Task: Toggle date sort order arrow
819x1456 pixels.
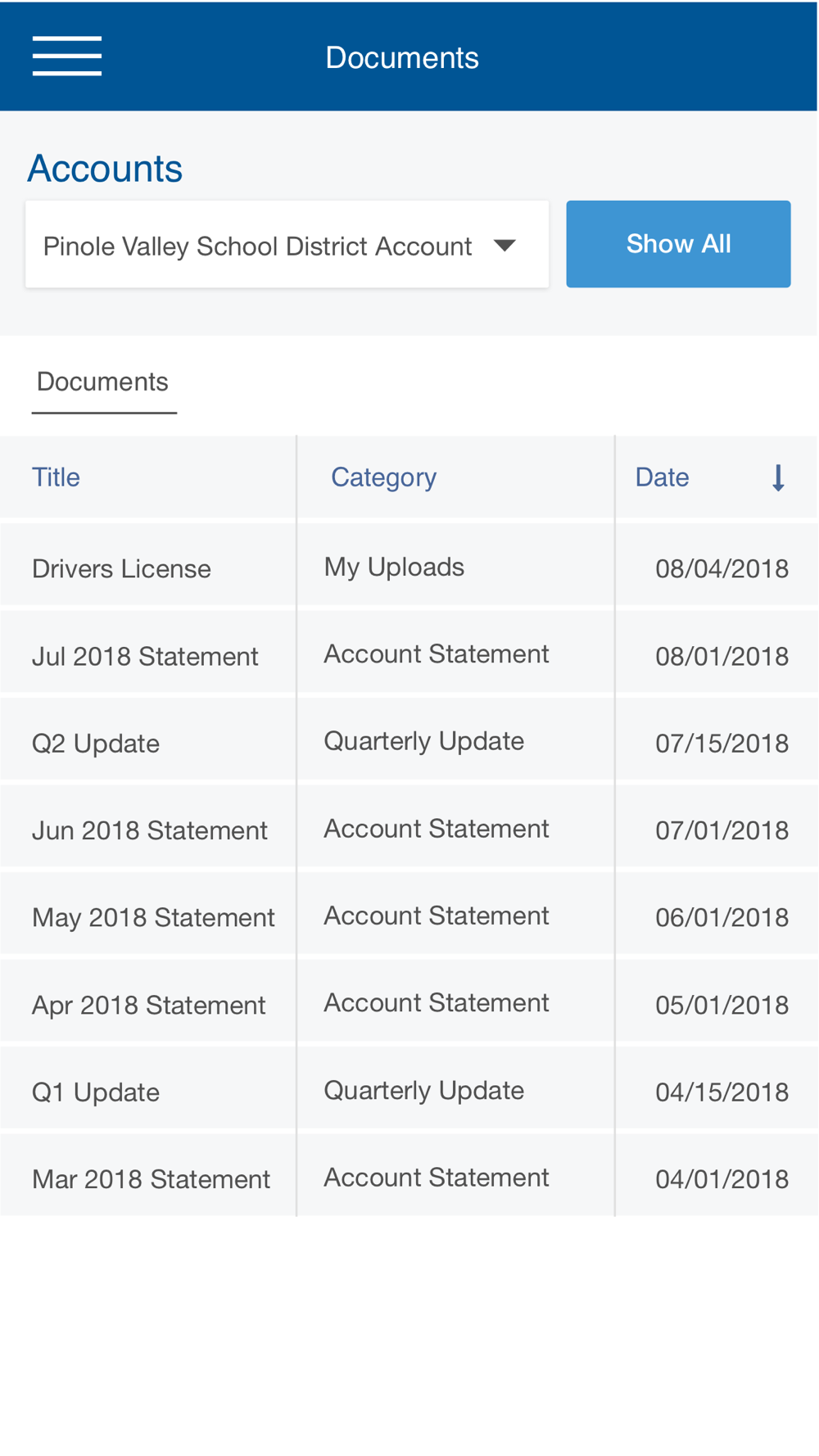Action: [778, 477]
